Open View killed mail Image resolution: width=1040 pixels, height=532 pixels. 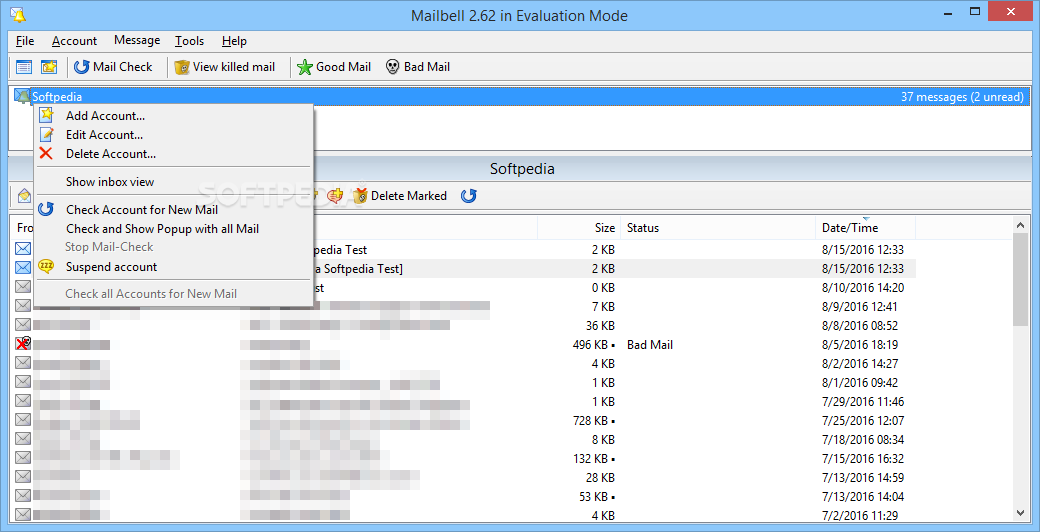click(x=225, y=67)
